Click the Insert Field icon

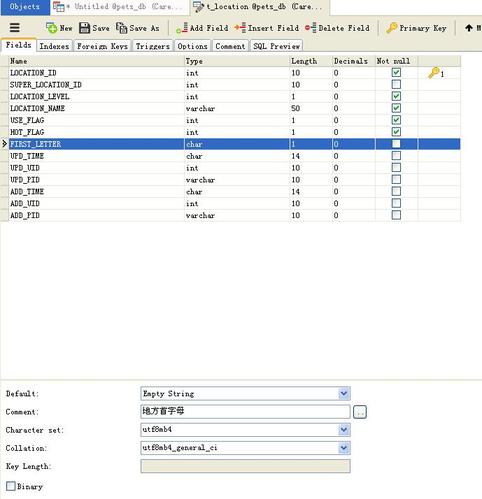240,28
